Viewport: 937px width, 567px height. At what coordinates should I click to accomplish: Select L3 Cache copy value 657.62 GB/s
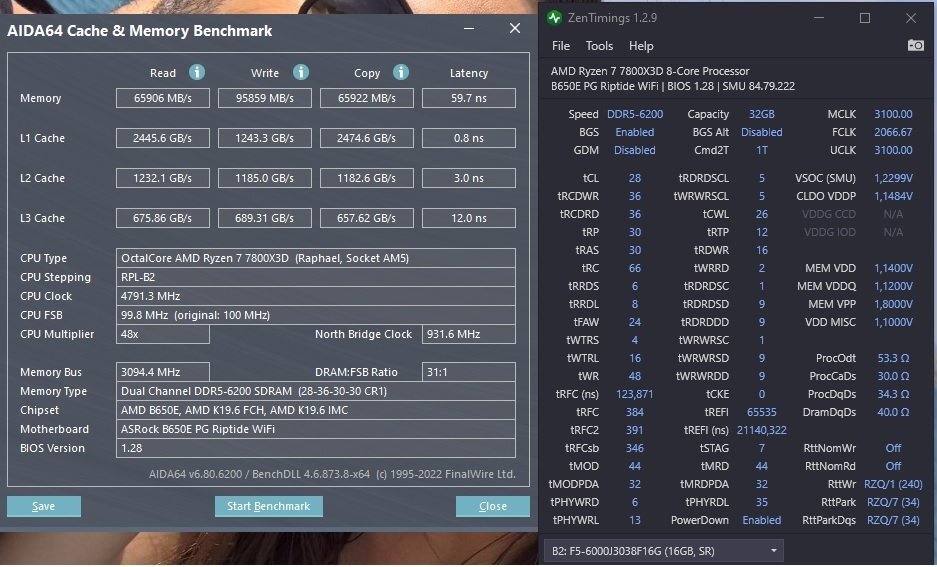[x=366, y=218]
